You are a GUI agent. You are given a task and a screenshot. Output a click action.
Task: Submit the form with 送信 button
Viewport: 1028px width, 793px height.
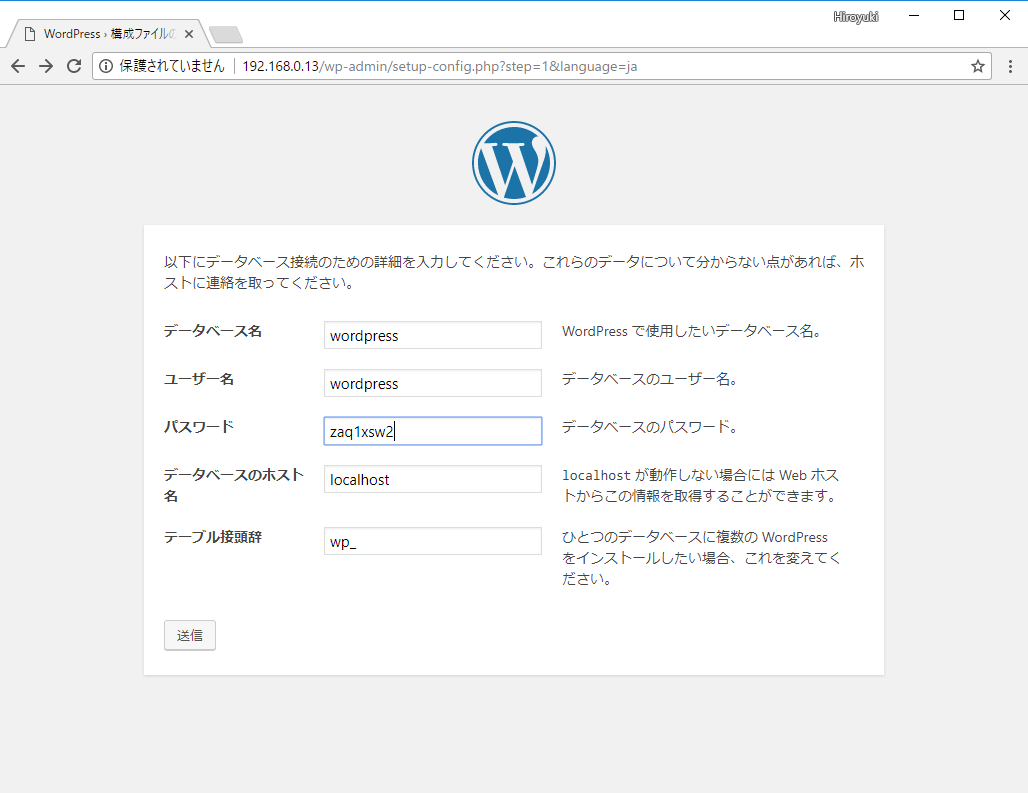tap(189, 635)
